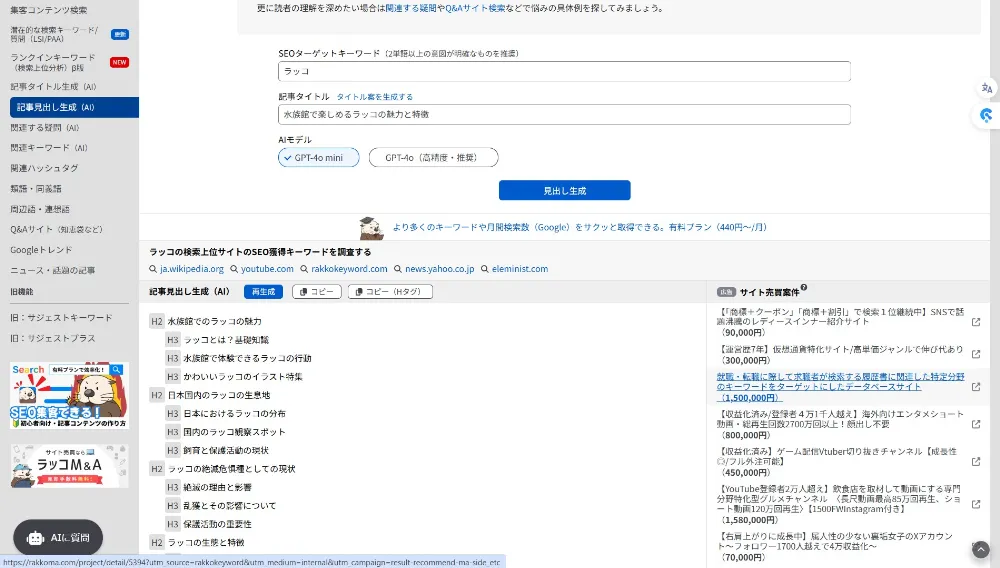This screenshot has width=1000, height=568.
Task: Open 旧:サジェストプラス item
Action: pos(52,338)
